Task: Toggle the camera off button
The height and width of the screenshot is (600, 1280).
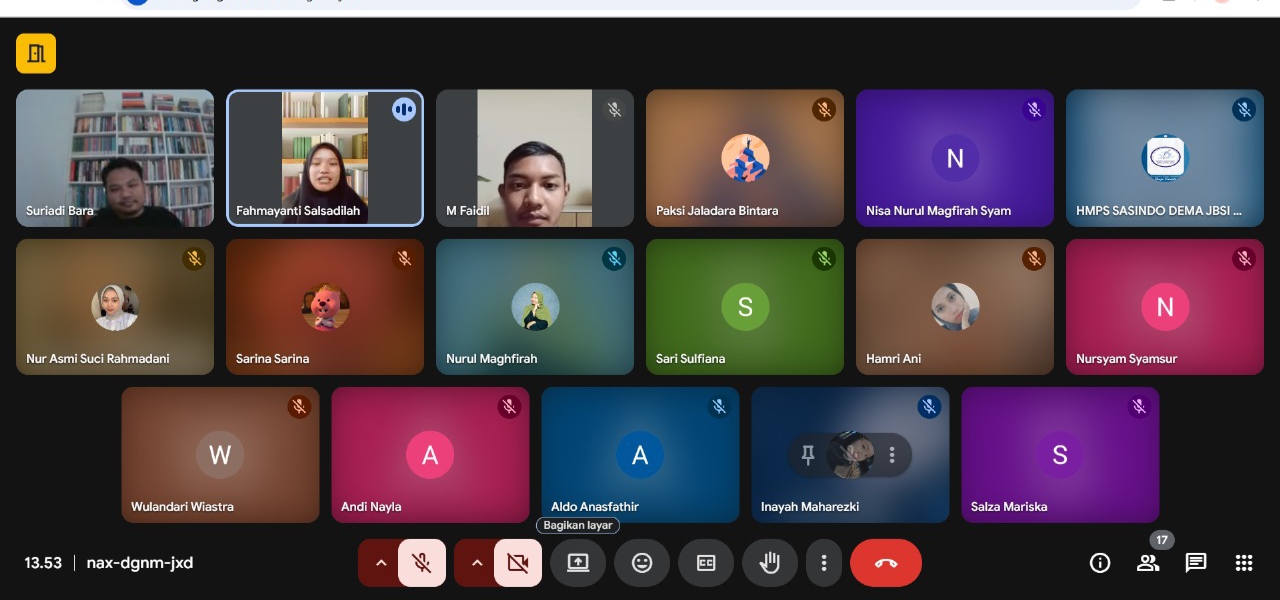Action: coord(518,563)
